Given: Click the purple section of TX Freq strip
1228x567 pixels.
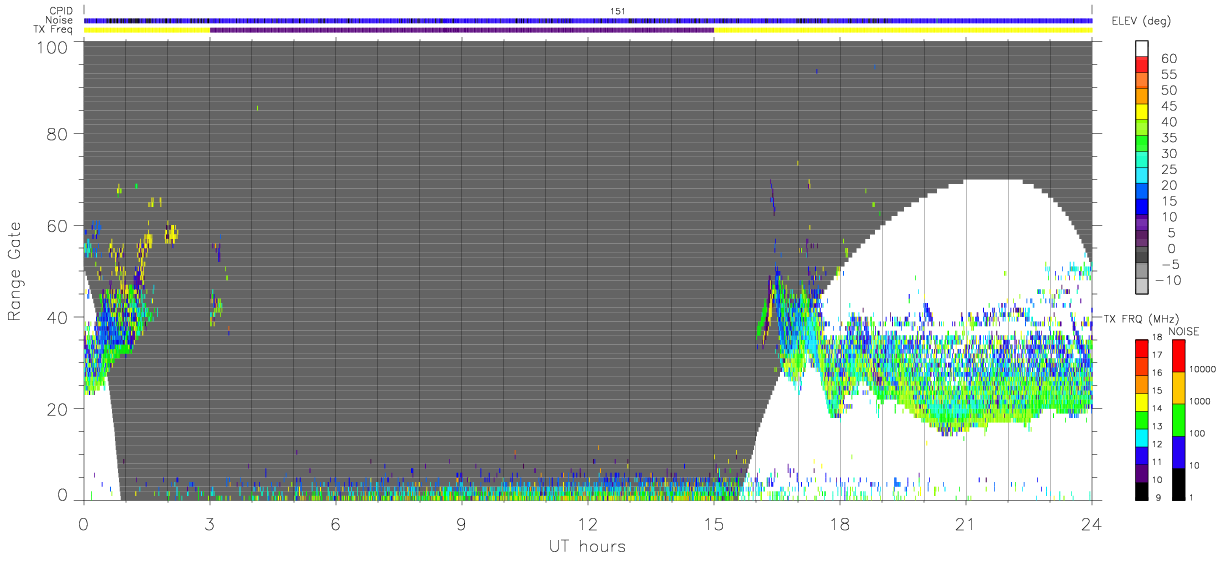Looking at the screenshot, I should tap(462, 30).
